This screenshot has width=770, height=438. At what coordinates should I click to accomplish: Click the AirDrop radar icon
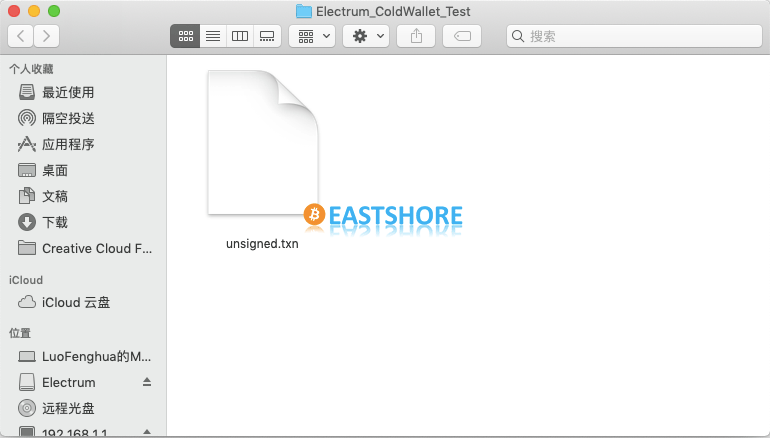click(x=27, y=118)
